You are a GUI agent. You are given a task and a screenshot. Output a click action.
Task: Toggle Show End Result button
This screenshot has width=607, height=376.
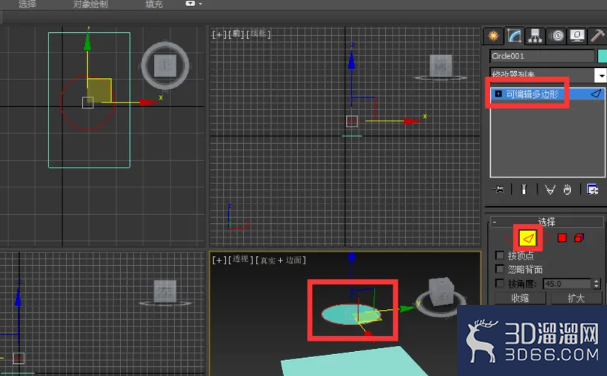click(524, 189)
